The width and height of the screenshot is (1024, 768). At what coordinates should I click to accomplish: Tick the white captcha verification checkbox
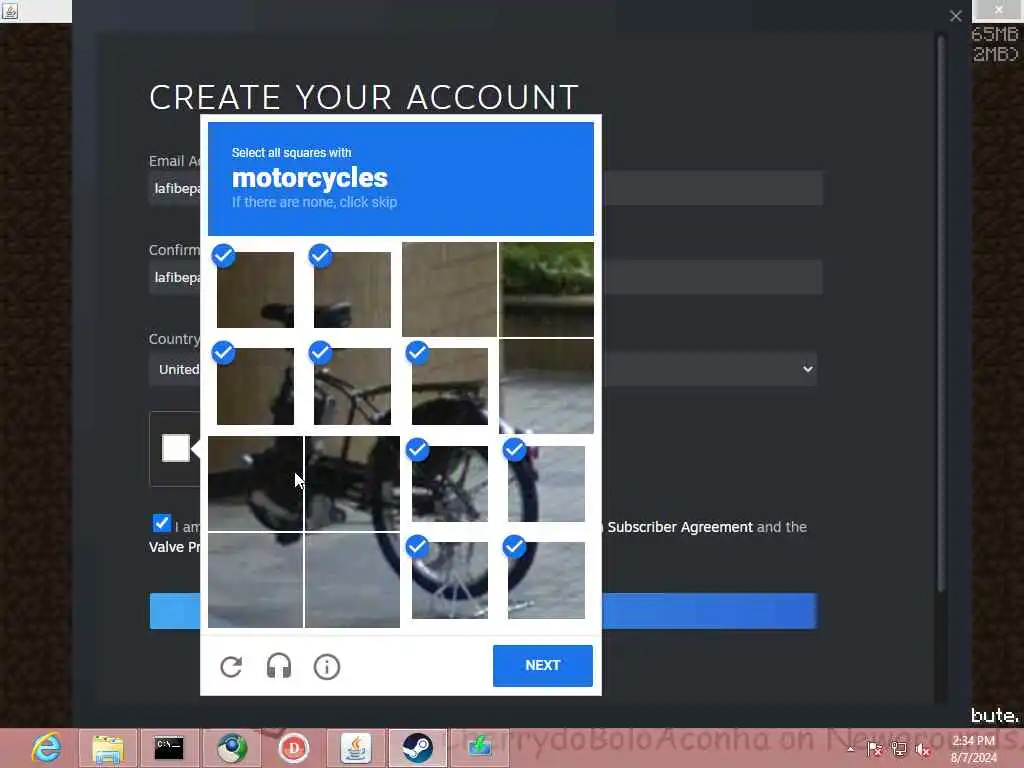click(176, 448)
